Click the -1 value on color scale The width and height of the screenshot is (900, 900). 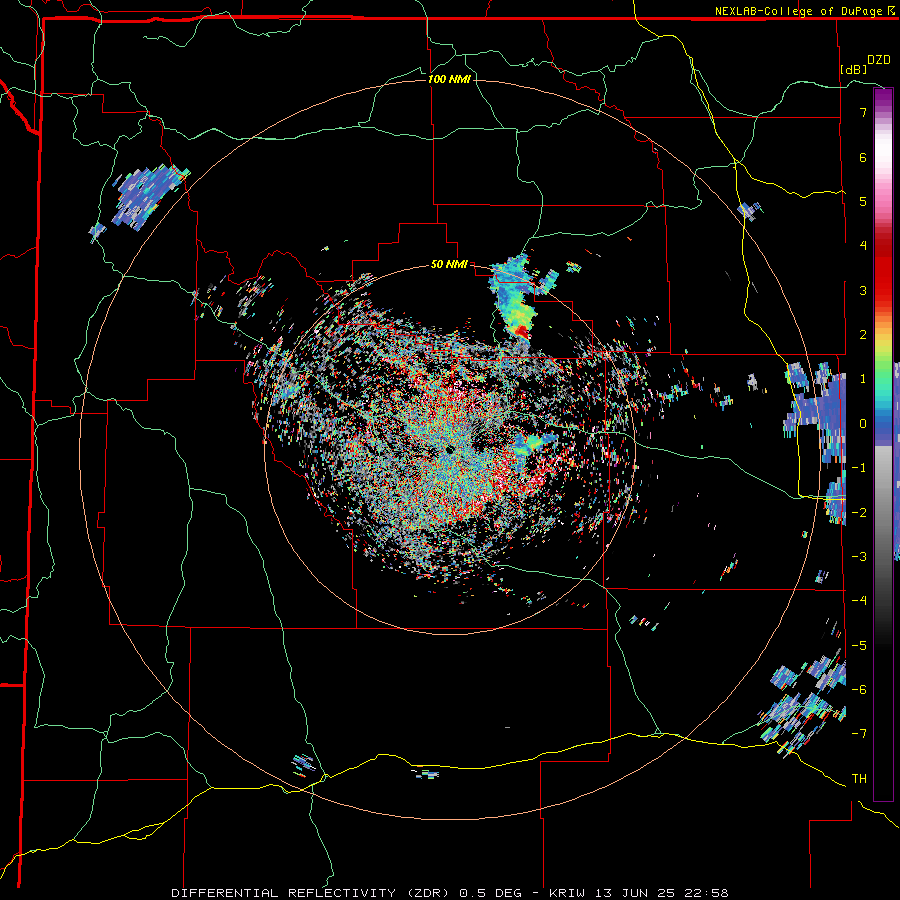pyautogui.click(x=859, y=468)
